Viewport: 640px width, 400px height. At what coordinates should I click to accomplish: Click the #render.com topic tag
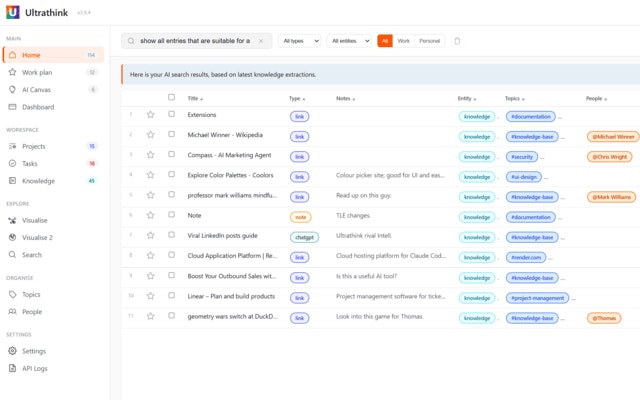pos(526,258)
